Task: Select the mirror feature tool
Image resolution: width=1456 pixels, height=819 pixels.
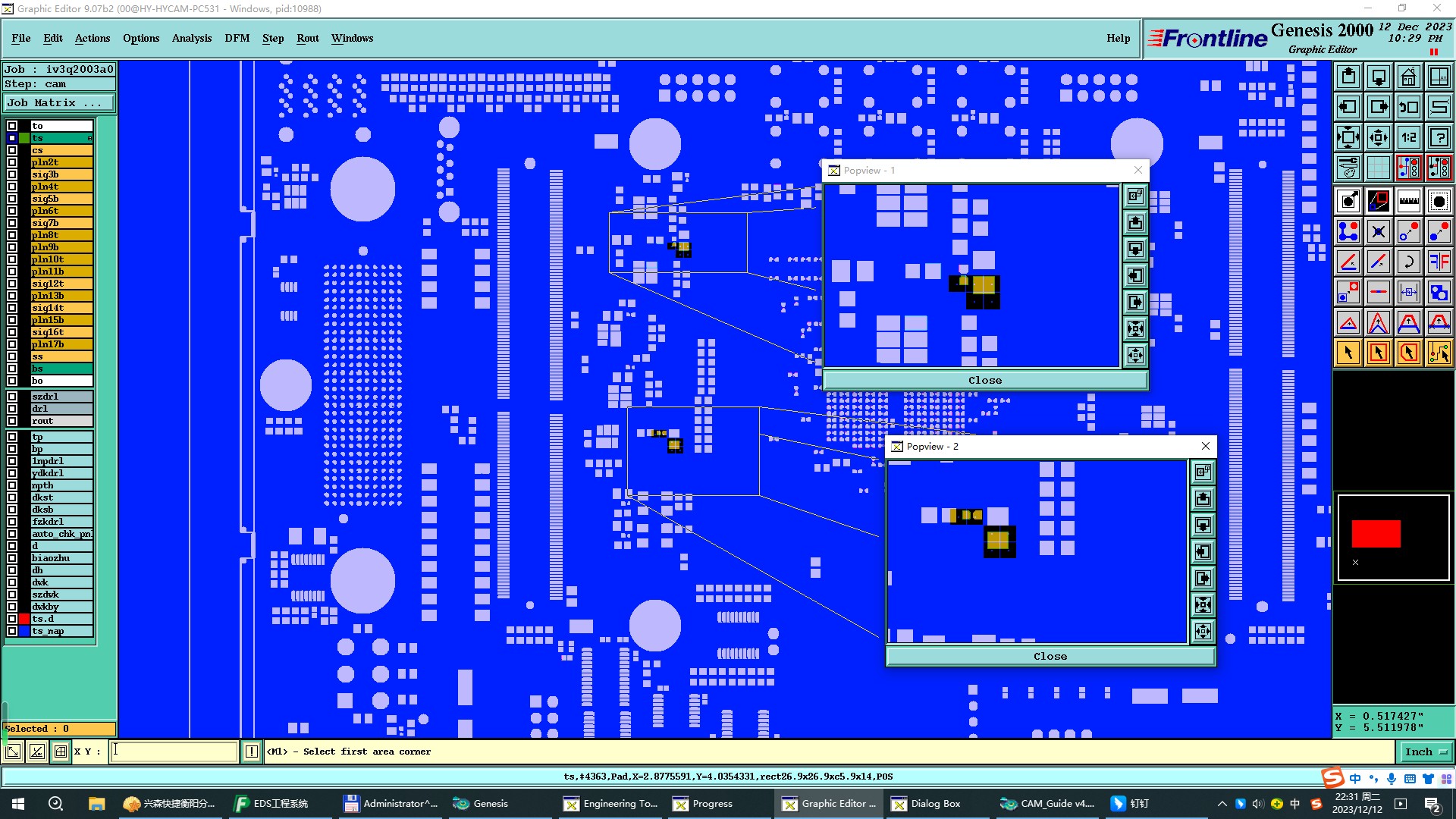Action: click(1439, 262)
